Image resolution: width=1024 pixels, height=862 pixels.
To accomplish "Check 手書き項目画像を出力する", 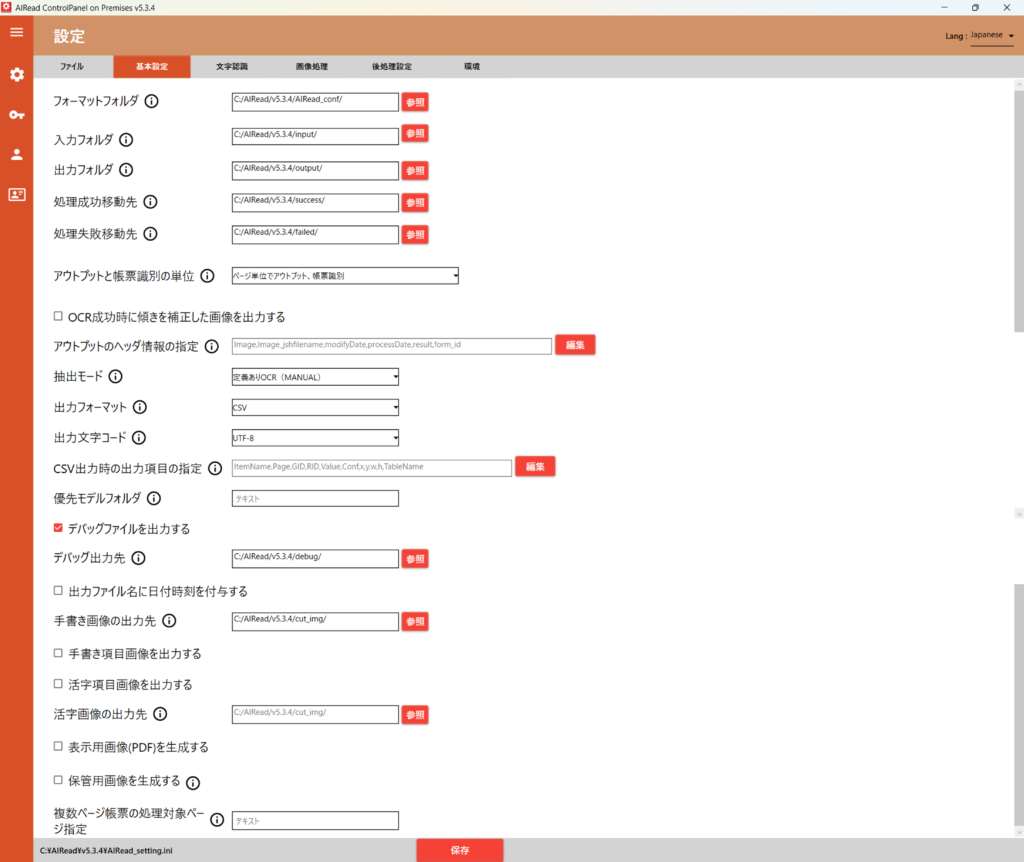I will (x=58, y=653).
